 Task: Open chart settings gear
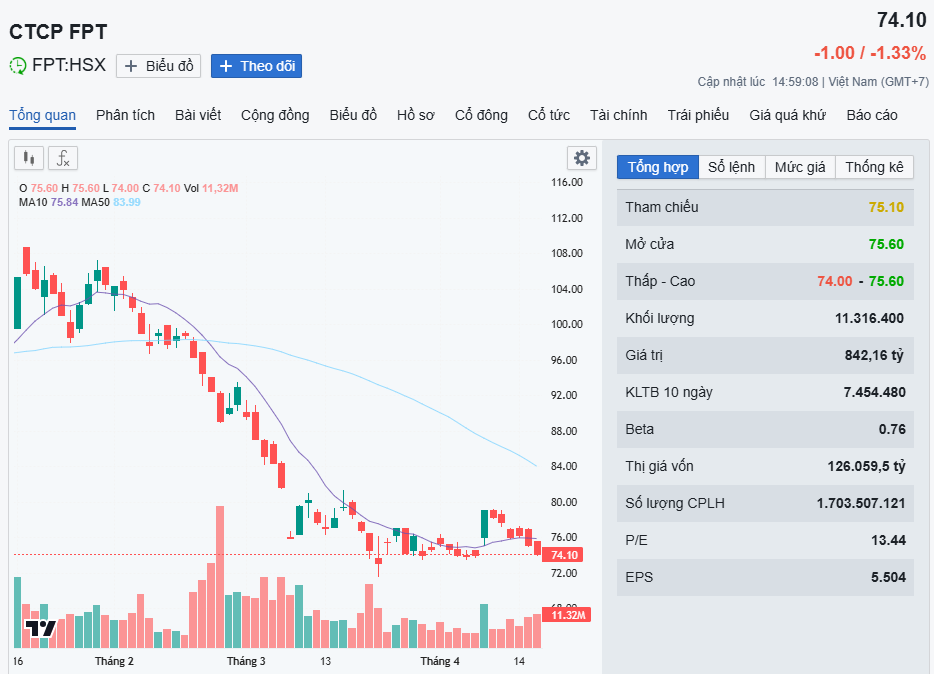pyautogui.click(x=581, y=158)
